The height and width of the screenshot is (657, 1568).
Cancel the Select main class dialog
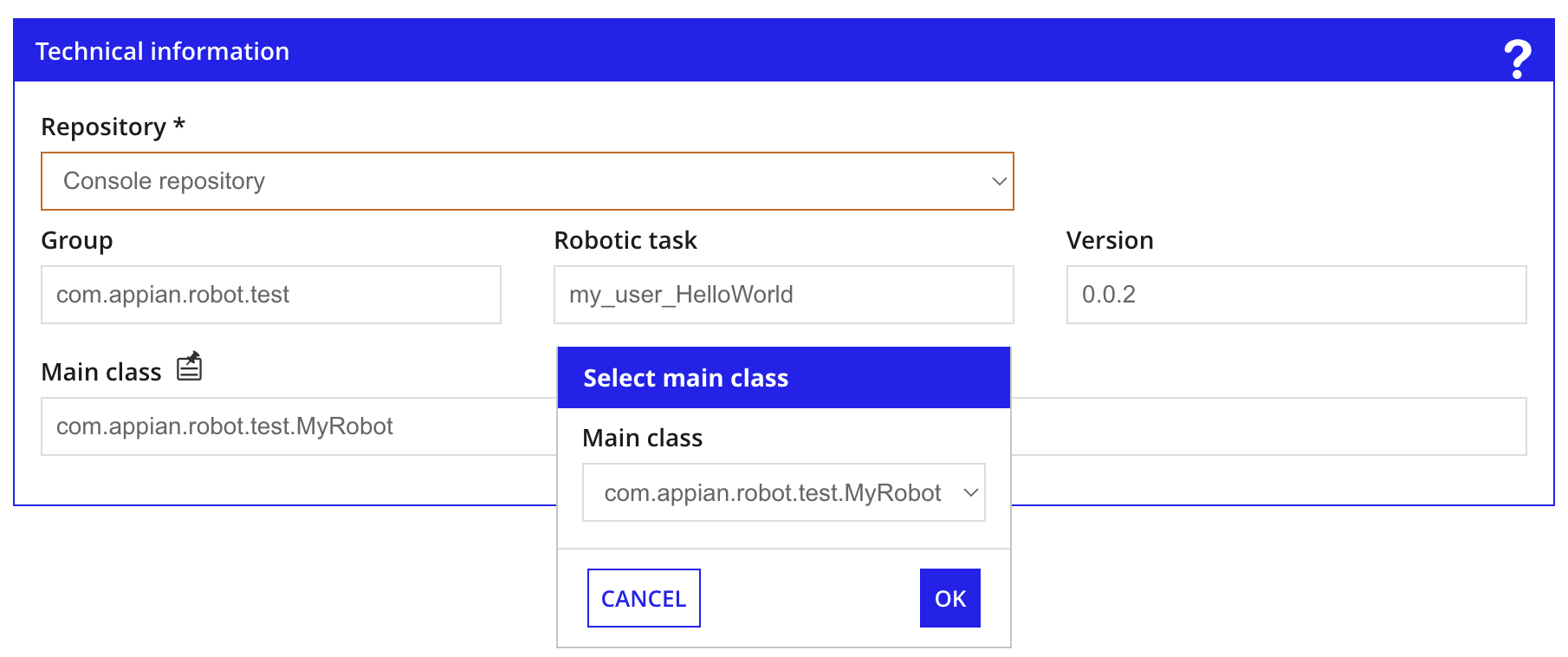pyautogui.click(x=644, y=598)
